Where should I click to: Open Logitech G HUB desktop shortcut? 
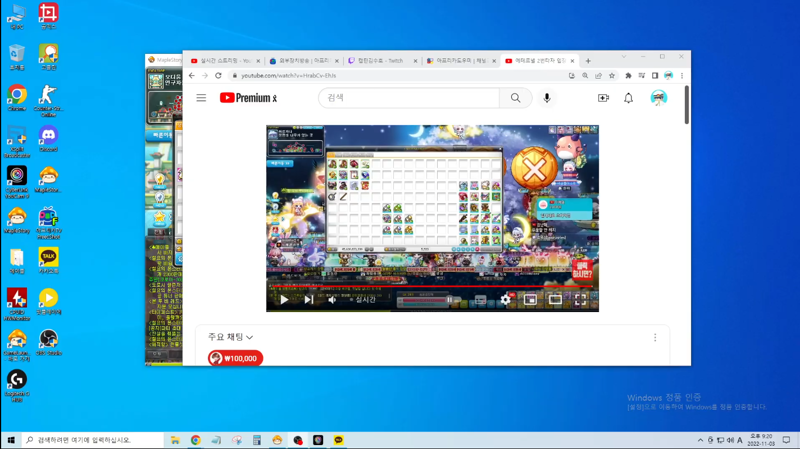(x=17, y=386)
